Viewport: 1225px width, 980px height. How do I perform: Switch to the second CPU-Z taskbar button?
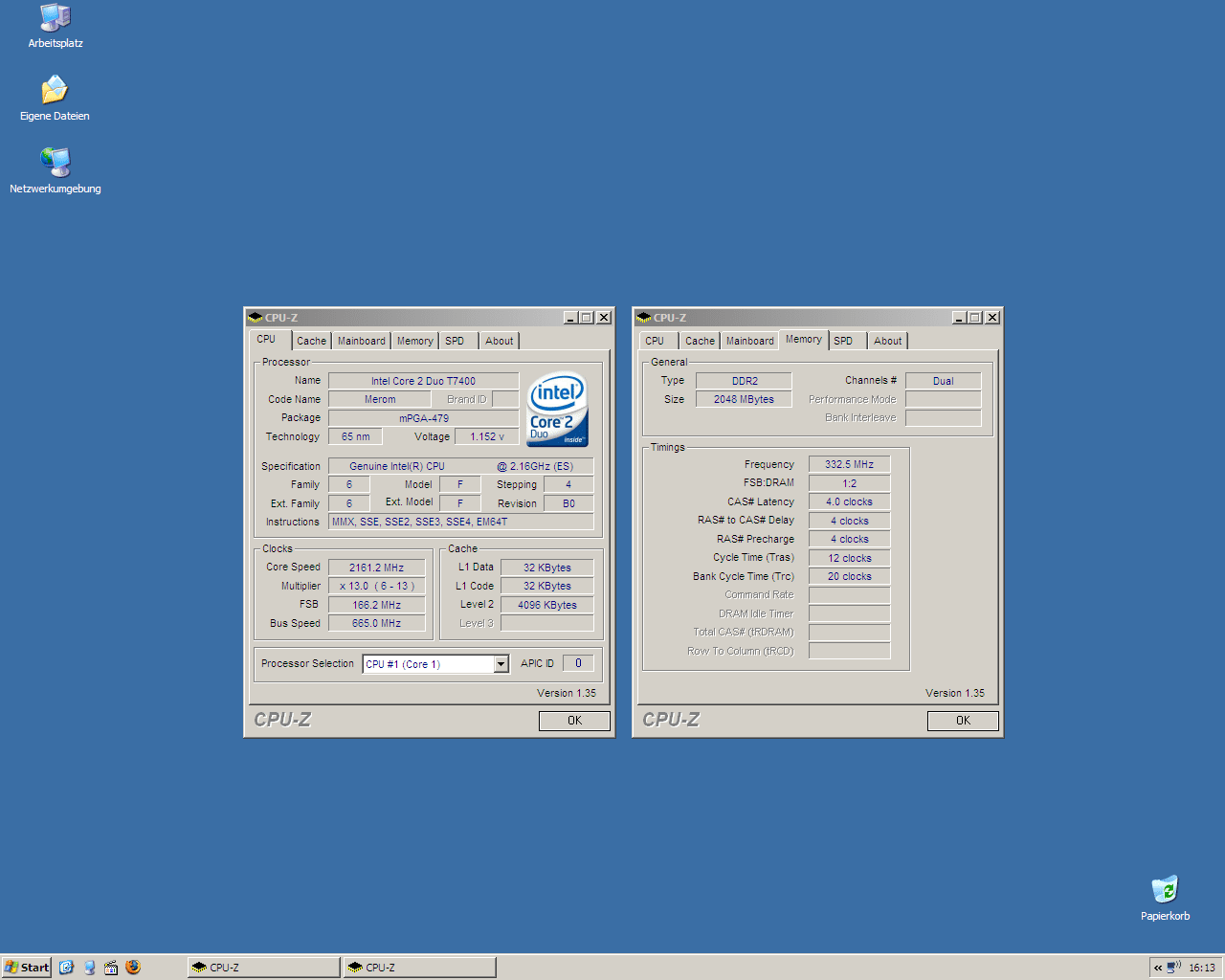pyautogui.click(x=420, y=968)
